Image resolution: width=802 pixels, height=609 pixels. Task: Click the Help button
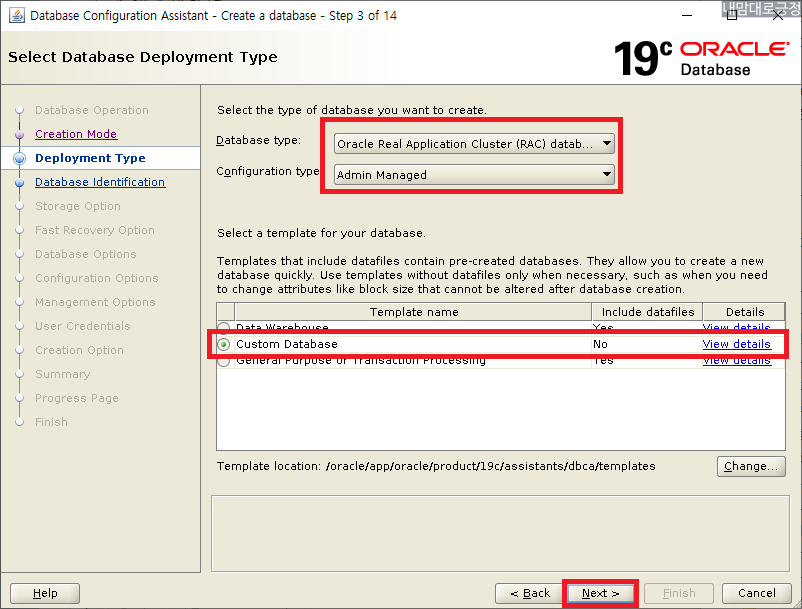point(45,593)
